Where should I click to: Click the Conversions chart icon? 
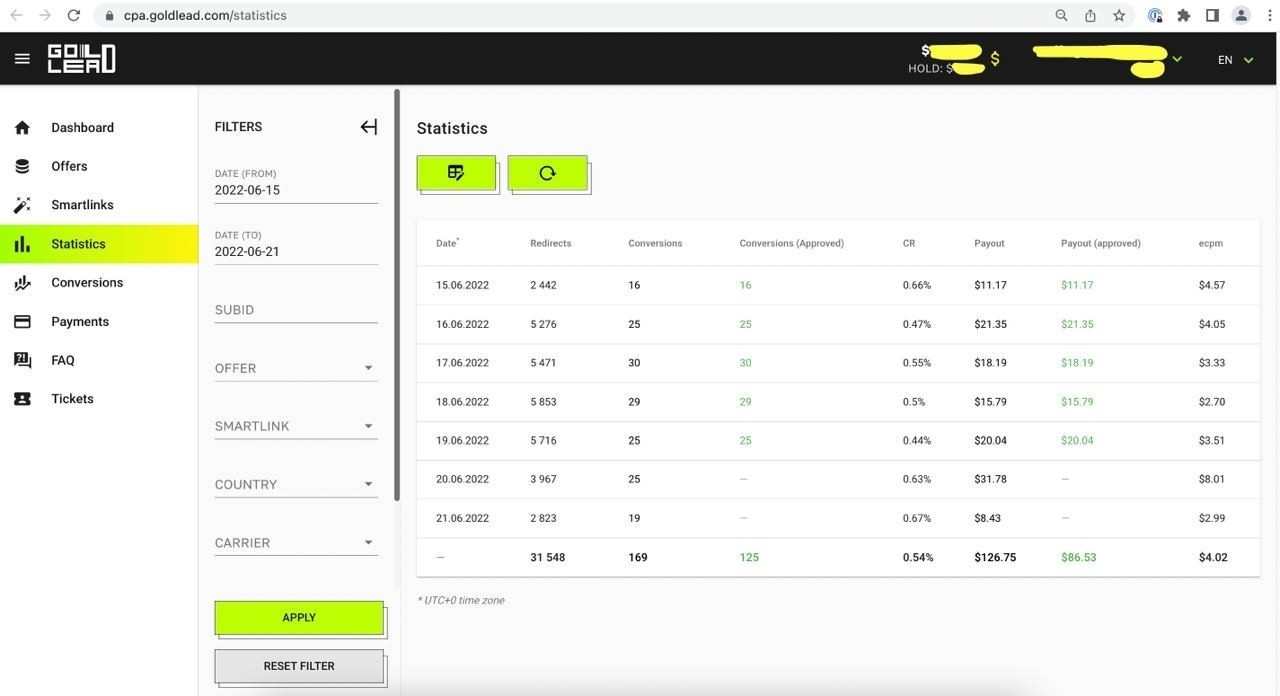pyautogui.click(x=23, y=283)
